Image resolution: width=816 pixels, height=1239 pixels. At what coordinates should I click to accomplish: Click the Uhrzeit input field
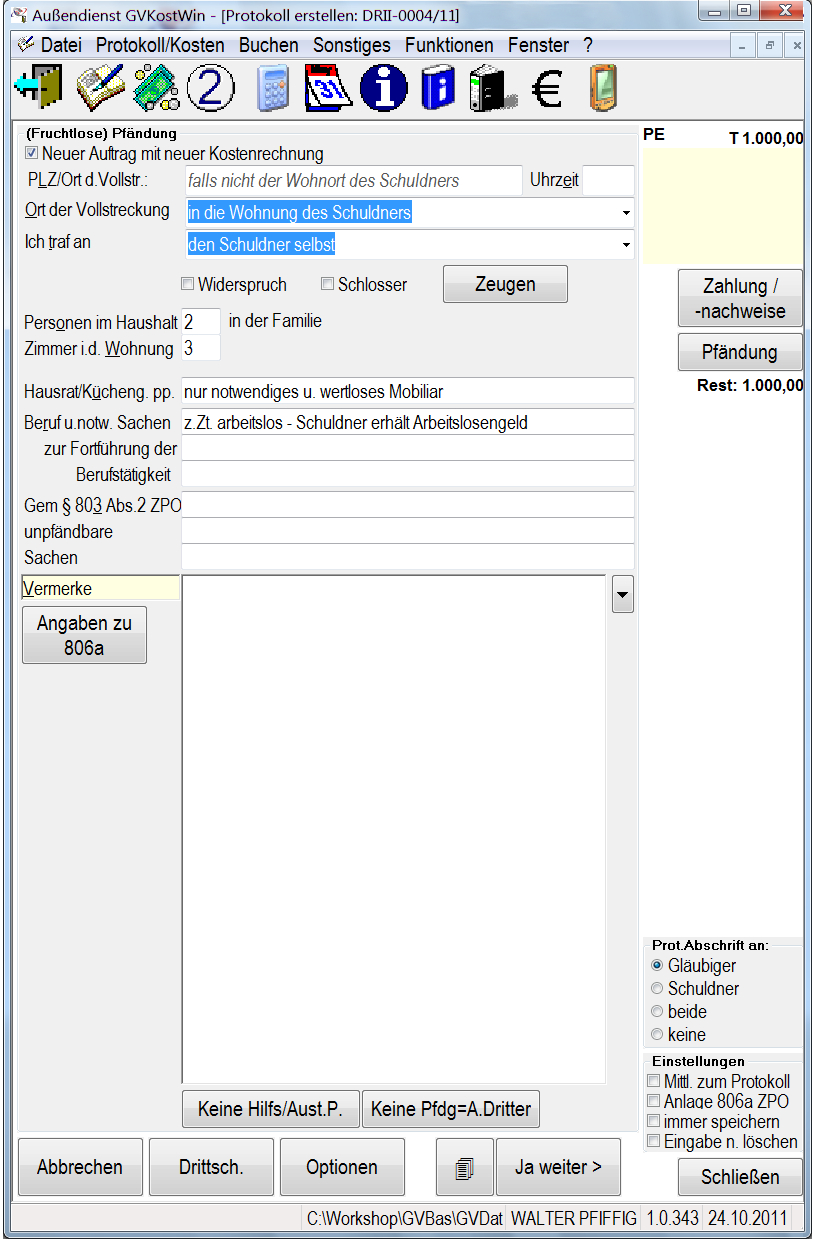tap(608, 181)
